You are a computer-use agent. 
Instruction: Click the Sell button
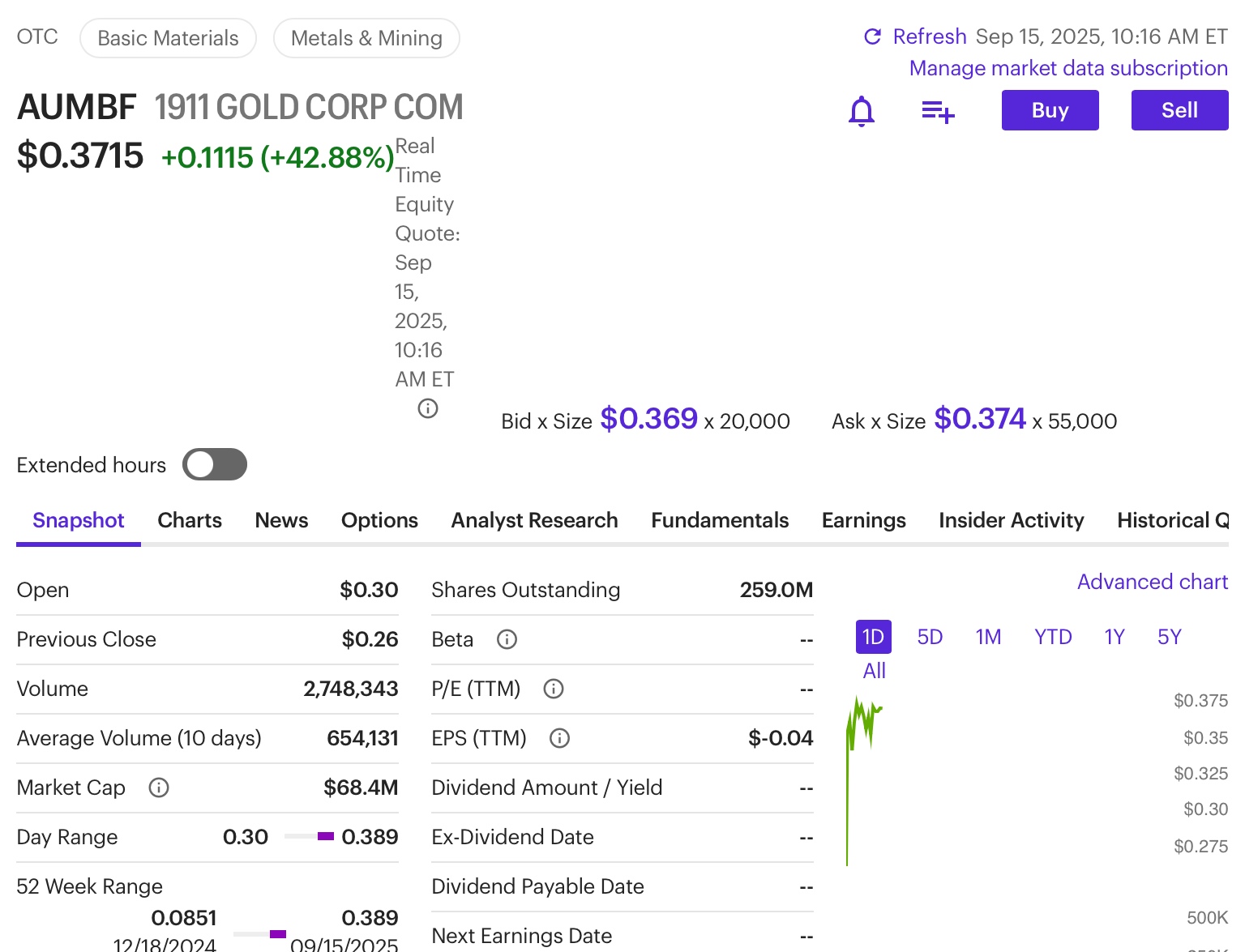1180,110
